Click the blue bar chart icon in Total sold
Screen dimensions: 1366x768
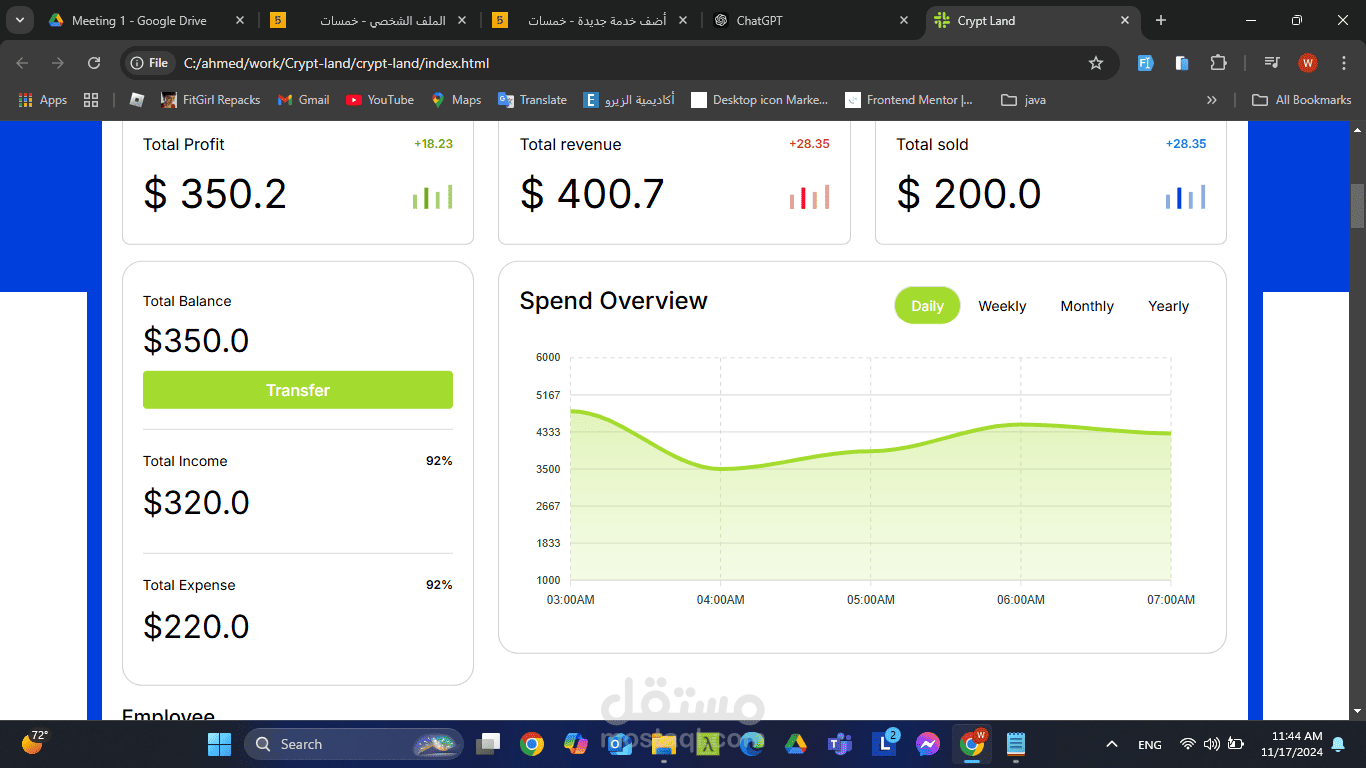pyautogui.click(x=1186, y=196)
